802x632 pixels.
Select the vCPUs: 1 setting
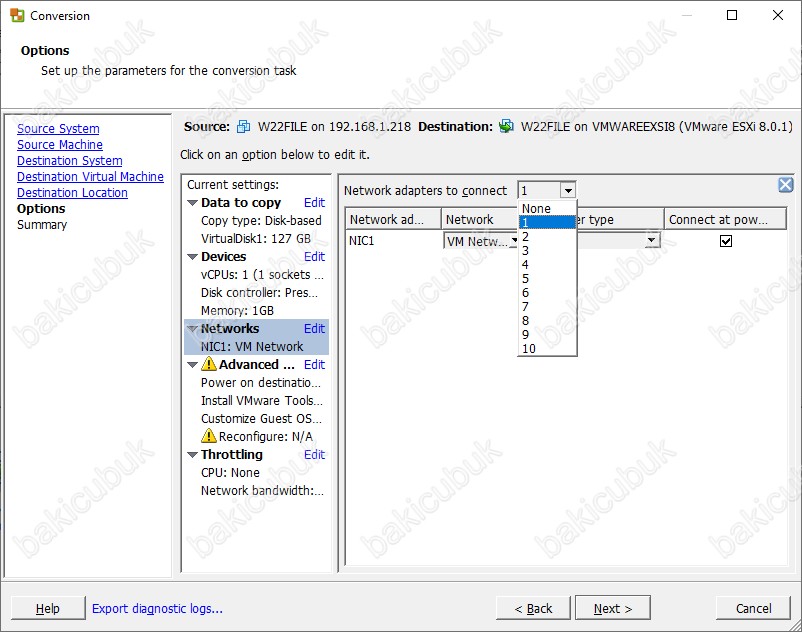coord(262,275)
